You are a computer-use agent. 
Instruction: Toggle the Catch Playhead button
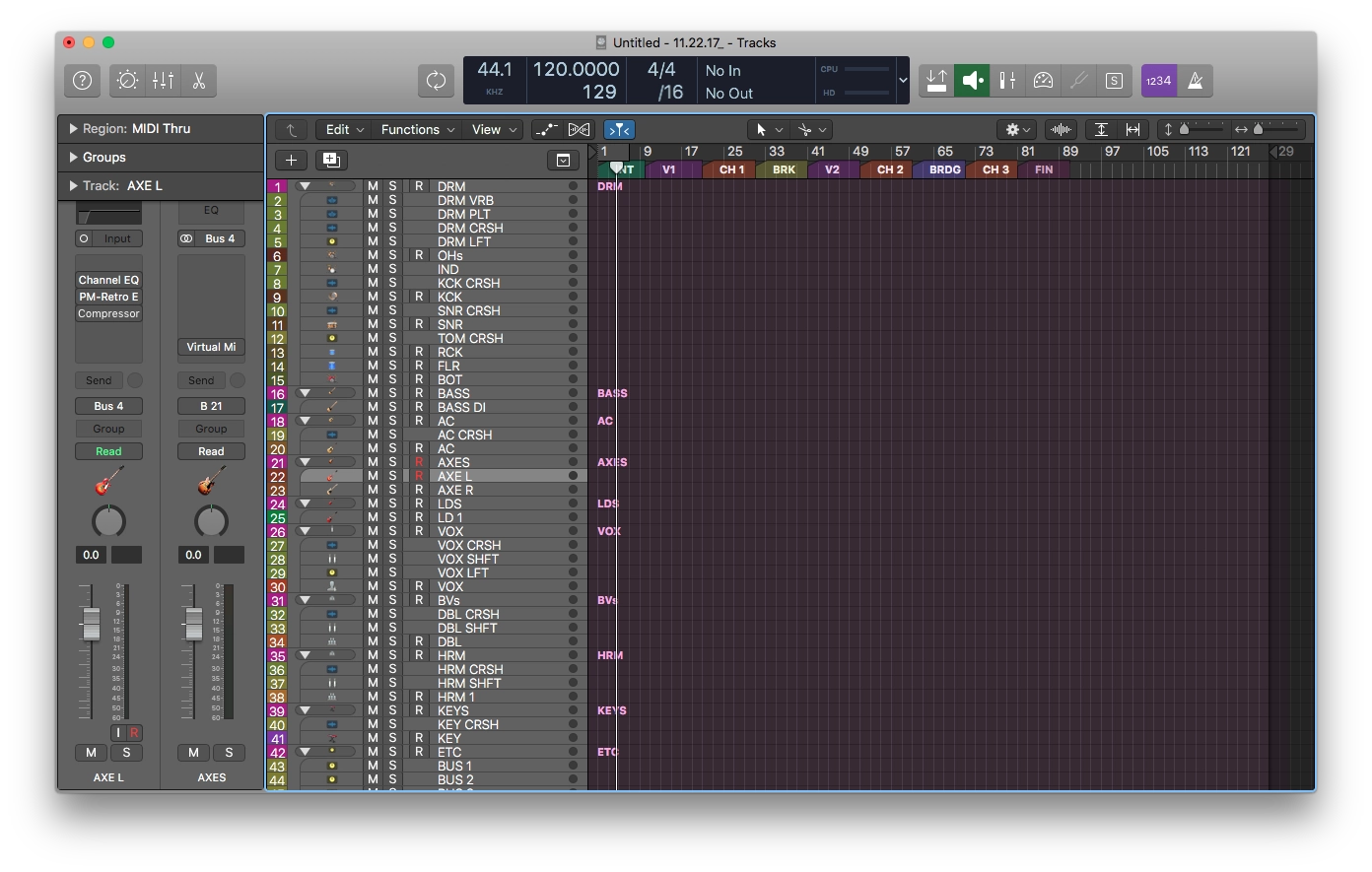point(619,130)
